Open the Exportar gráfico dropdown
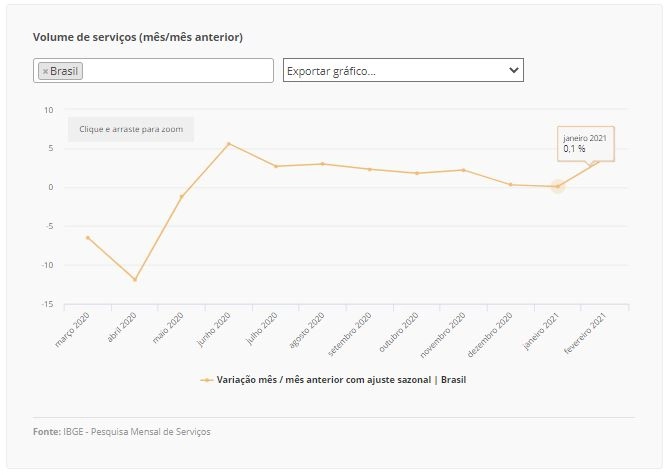668x475 pixels. (x=403, y=70)
